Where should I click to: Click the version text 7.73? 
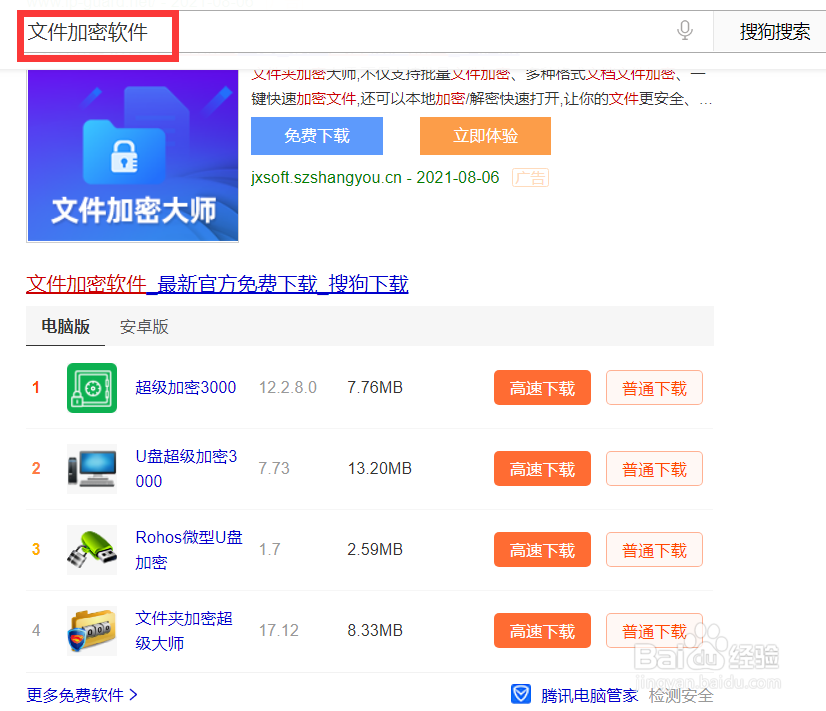[x=274, y=468]
